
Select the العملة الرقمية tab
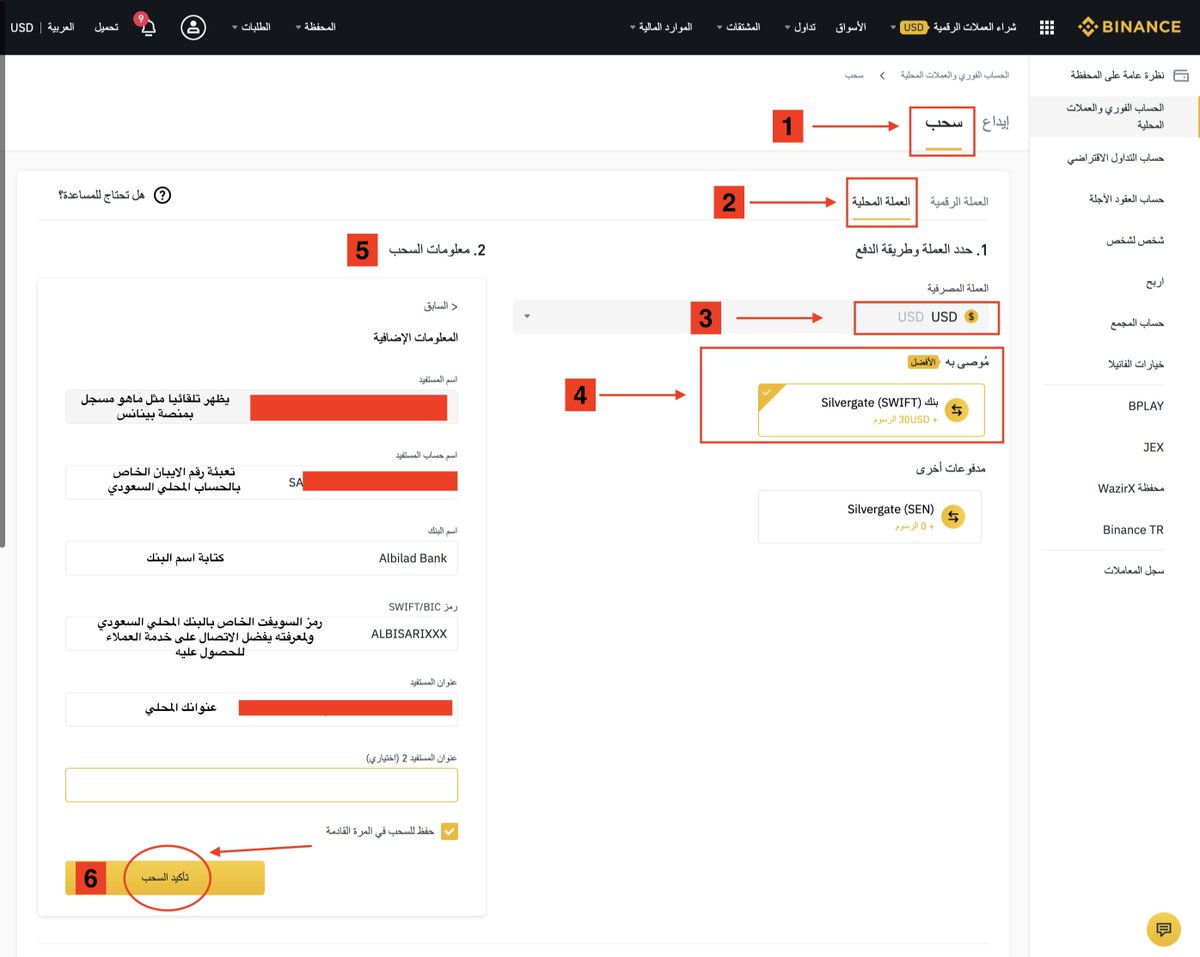959,201
